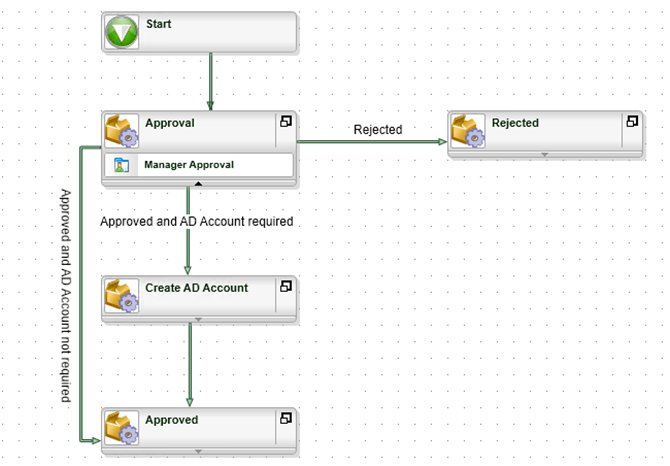Viewport: 670px width, 466px height.
Task: Open the Approved activity window toggle
Action: [x=286, y=418]
